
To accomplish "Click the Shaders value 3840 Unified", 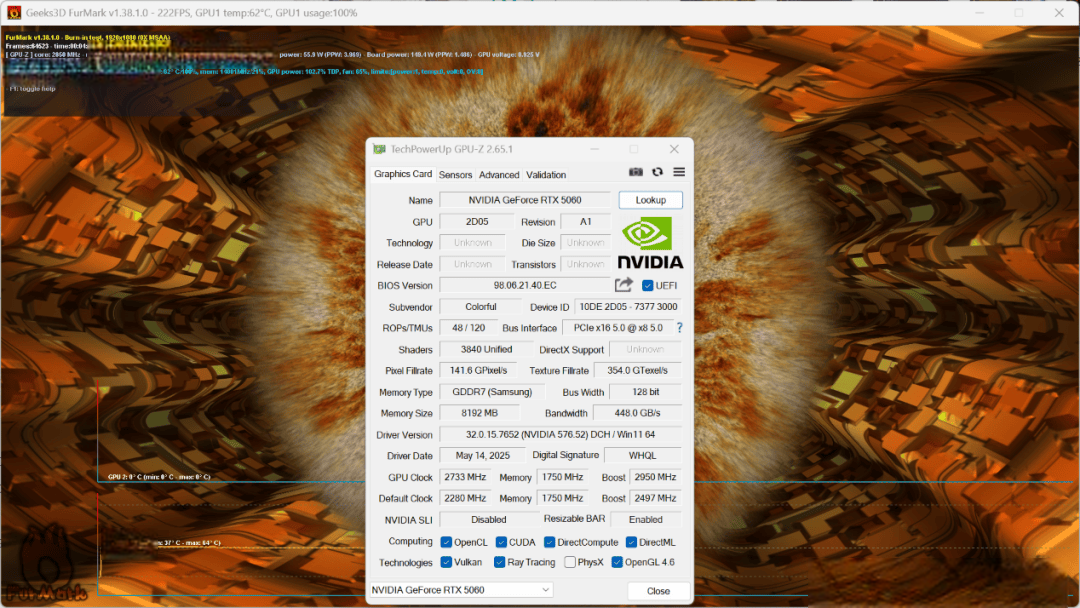I will [486, 350].
